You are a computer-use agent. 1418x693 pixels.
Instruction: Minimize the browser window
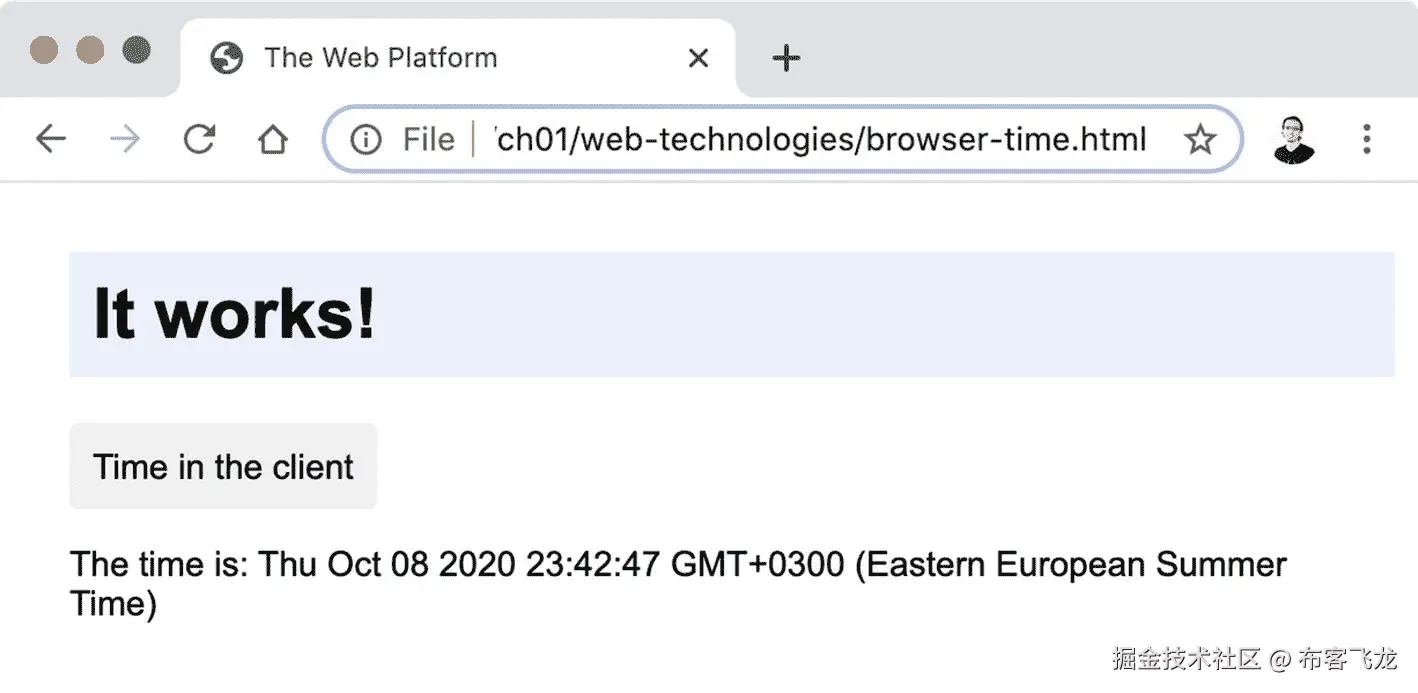tap(90, 49)
